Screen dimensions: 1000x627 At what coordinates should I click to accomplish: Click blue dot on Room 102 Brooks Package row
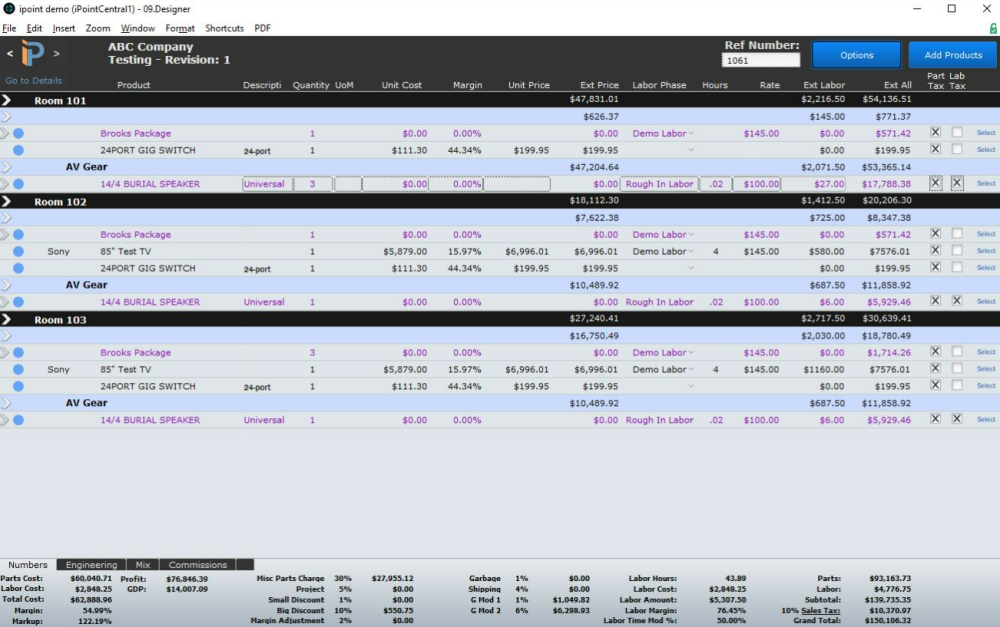pyautogui.click(x=18, y=234)
